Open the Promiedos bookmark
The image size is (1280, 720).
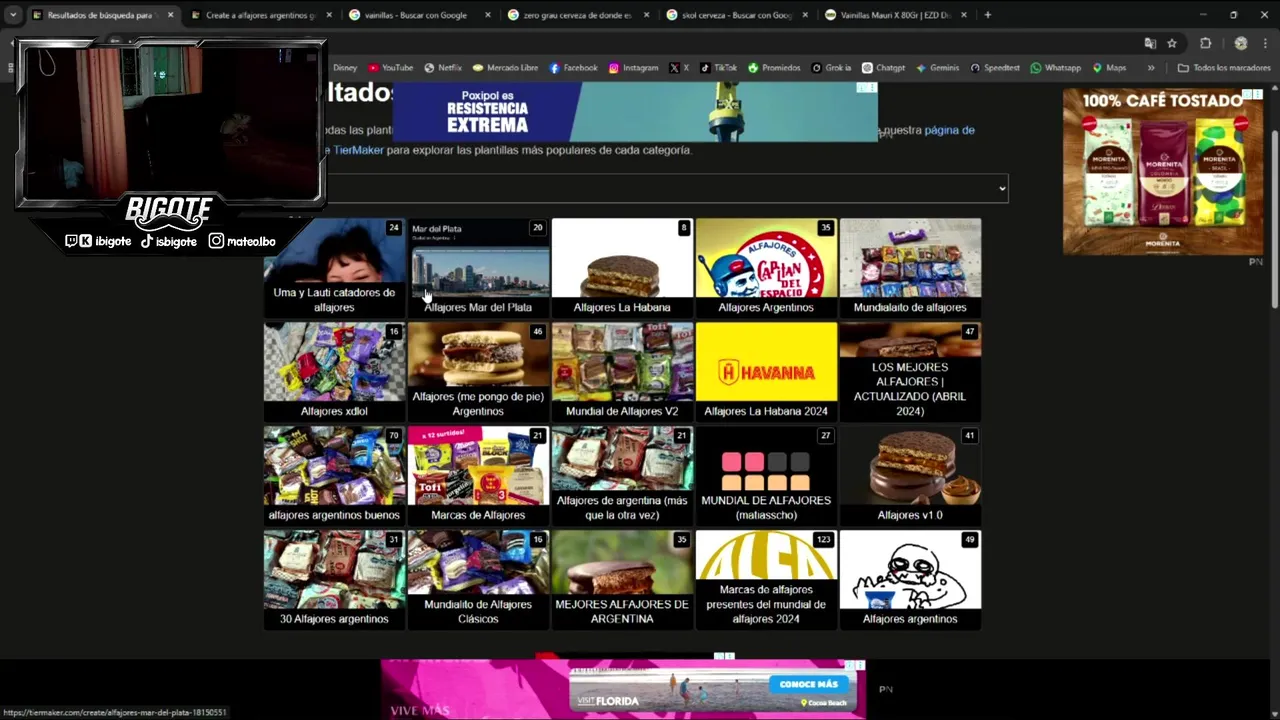click(774, 68)
